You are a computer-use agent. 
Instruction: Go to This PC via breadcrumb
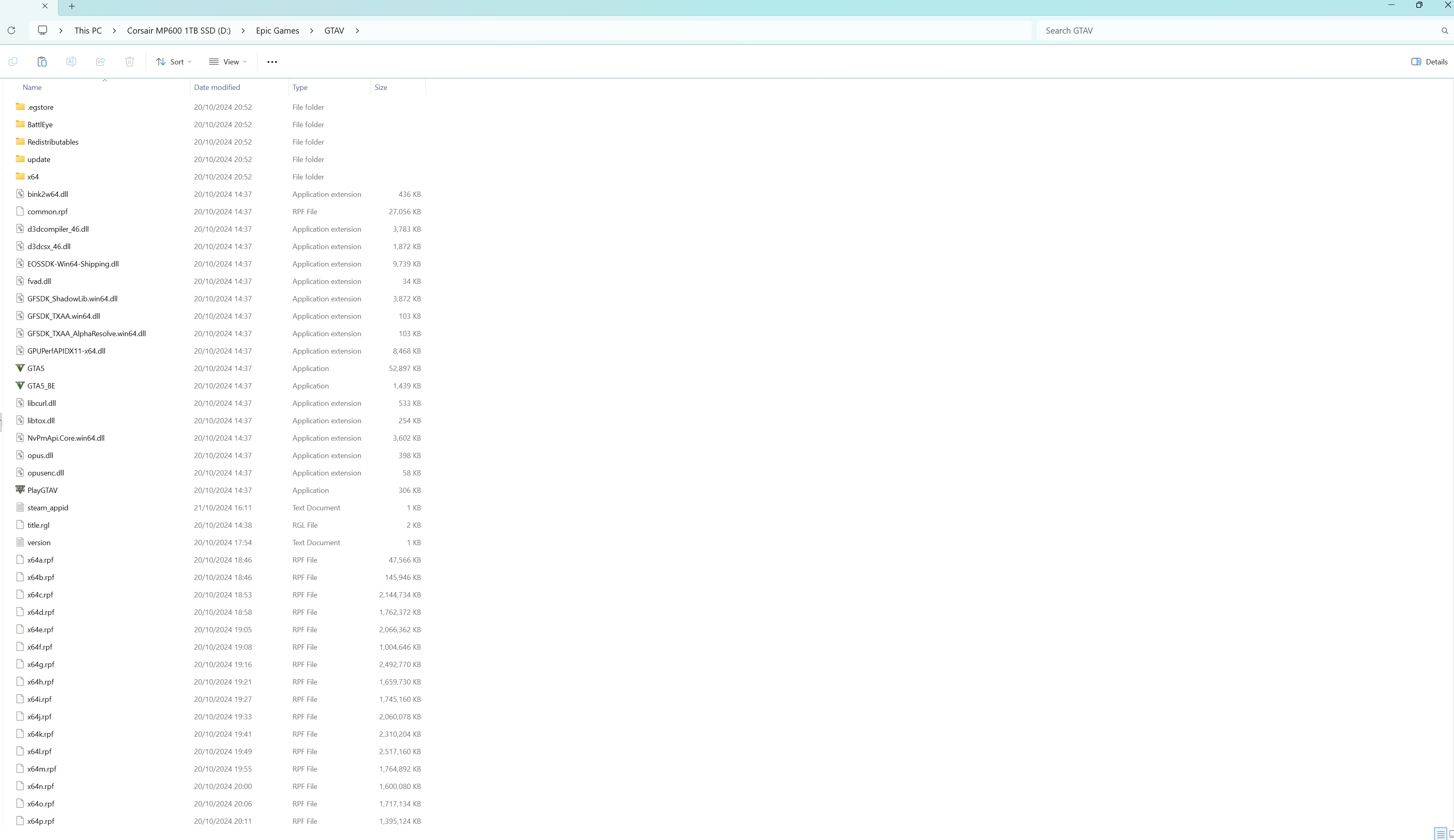[88, 30]
